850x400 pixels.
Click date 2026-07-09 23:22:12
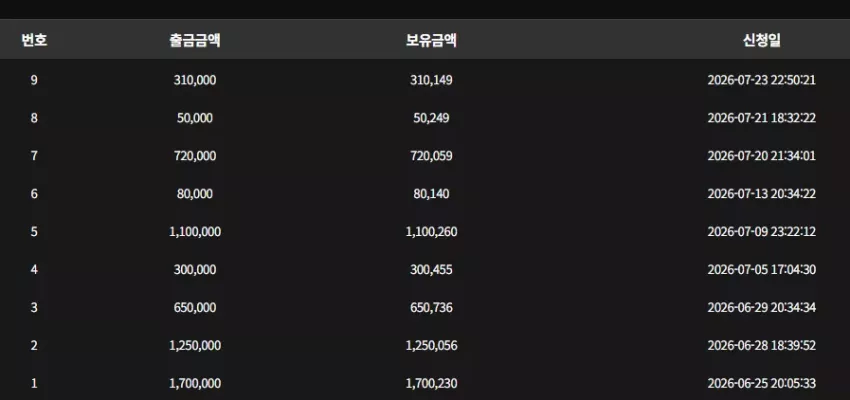point(762,232)
